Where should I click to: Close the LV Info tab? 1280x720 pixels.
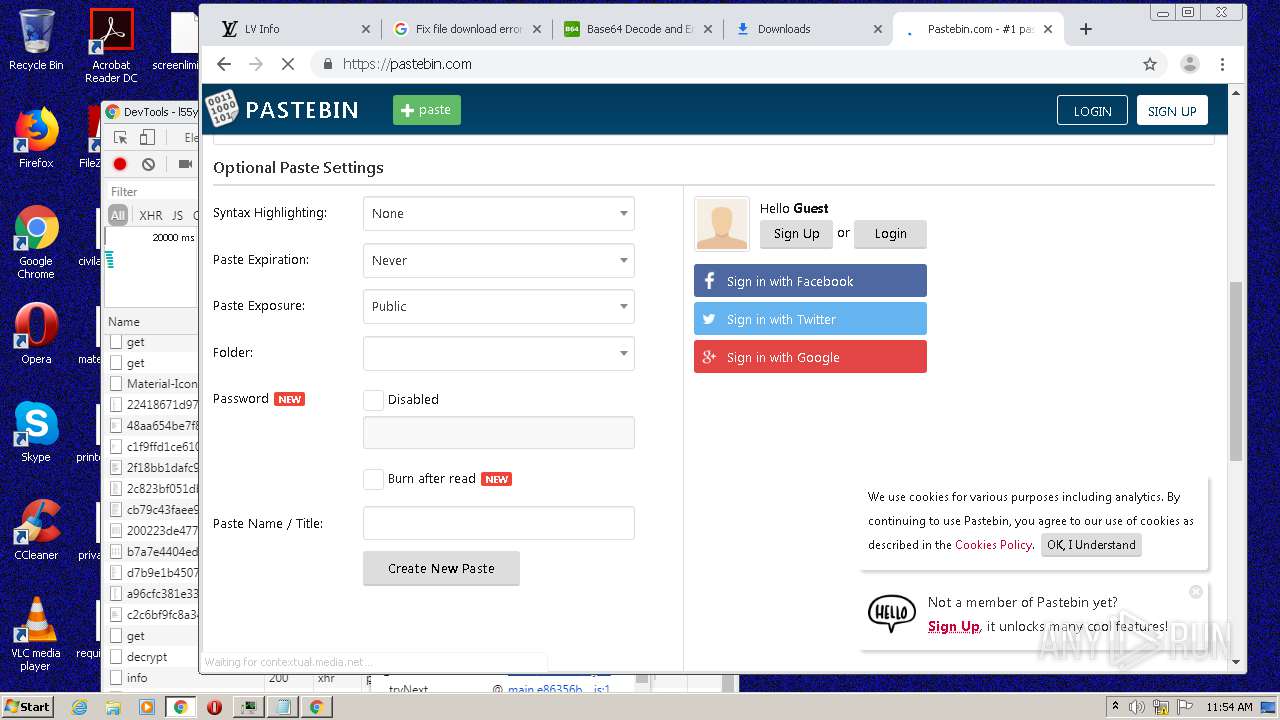tap(365, 29)
